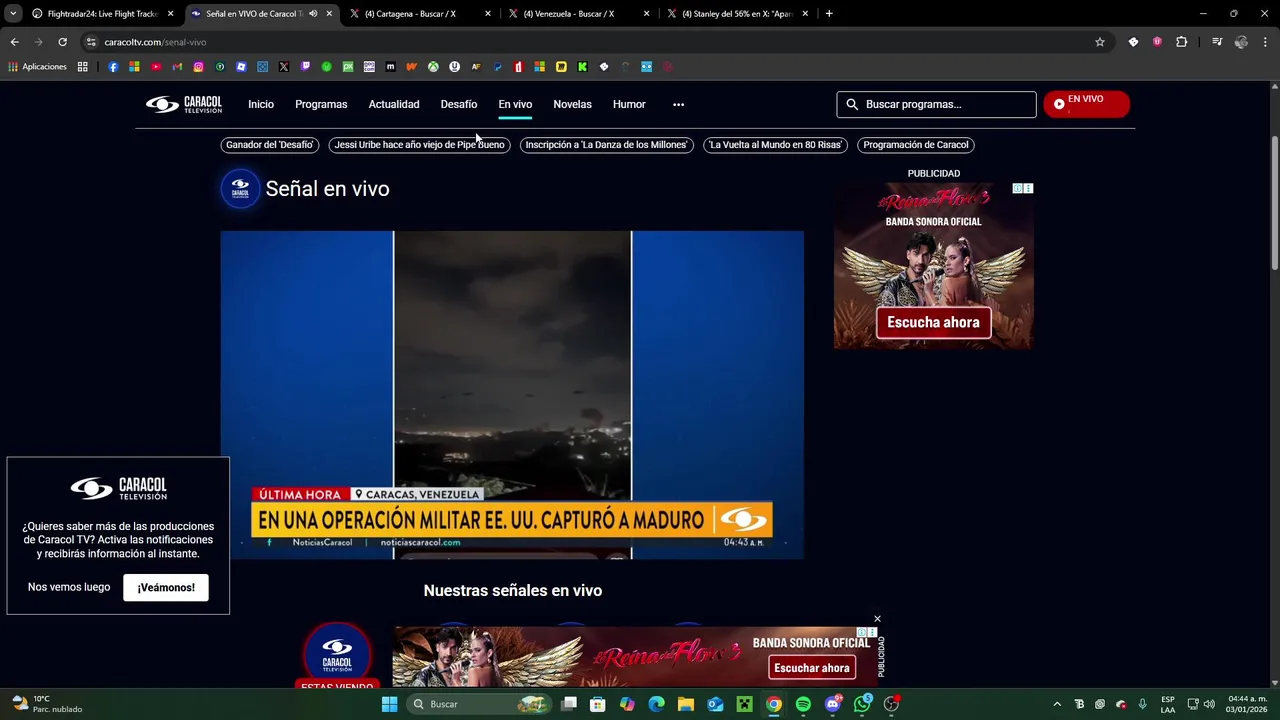Viewport: 1280px width, 720px height.
Task: Open the Programación de Caracol tag
Action: click(916, 145)
